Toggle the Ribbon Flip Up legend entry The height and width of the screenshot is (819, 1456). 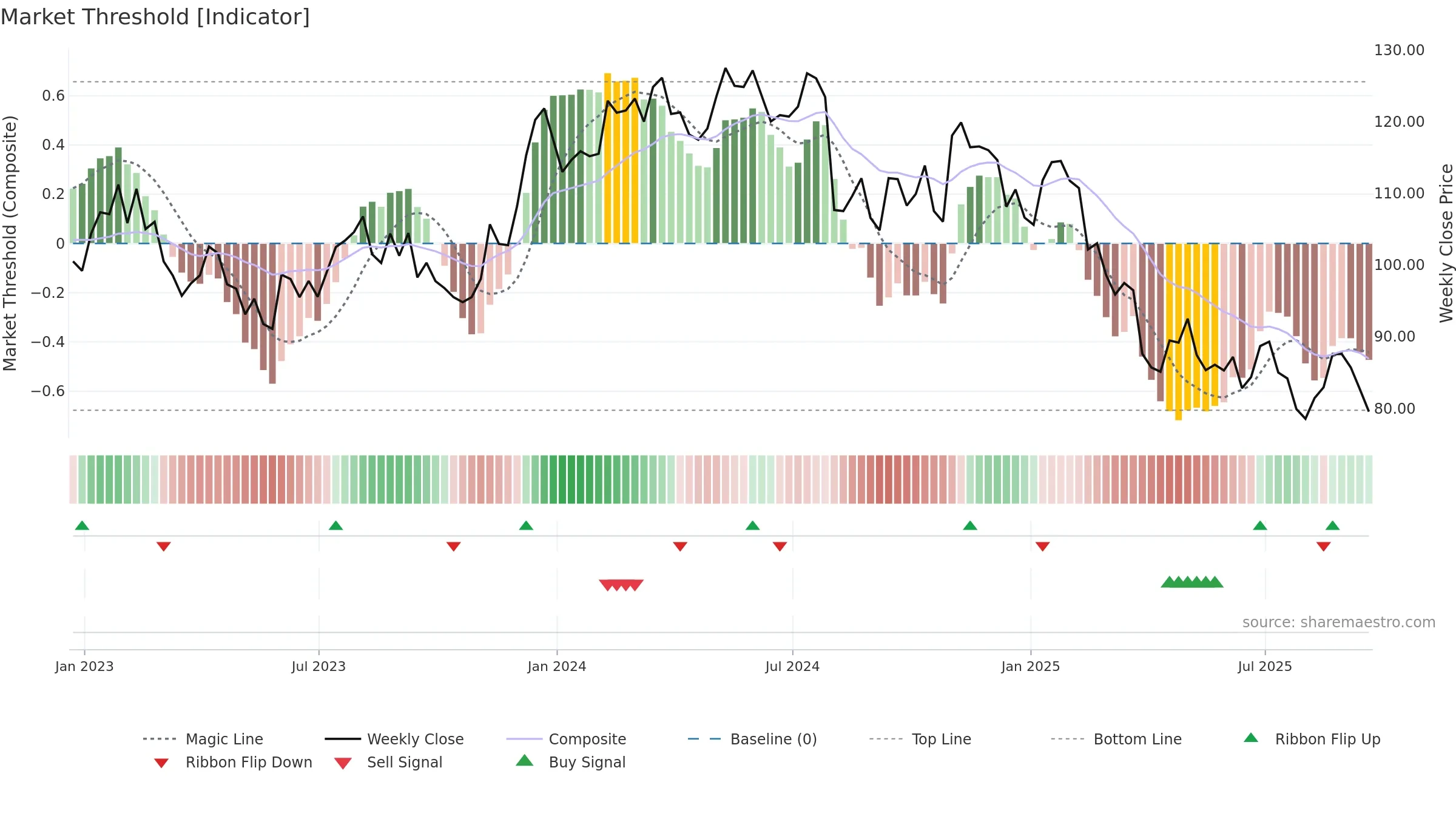pos(1312,739)
